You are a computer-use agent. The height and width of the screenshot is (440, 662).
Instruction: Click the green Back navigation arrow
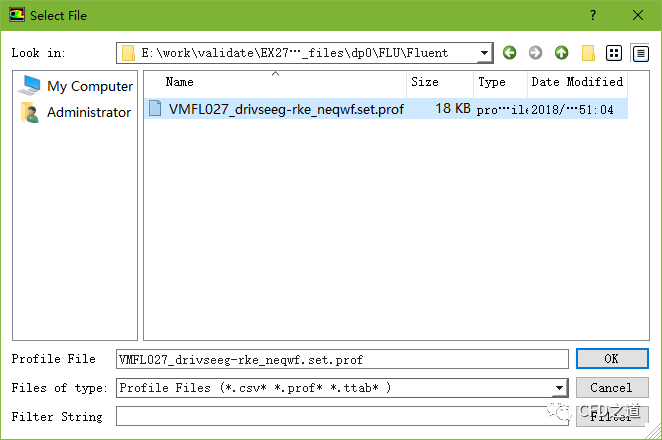coord(510,53)
